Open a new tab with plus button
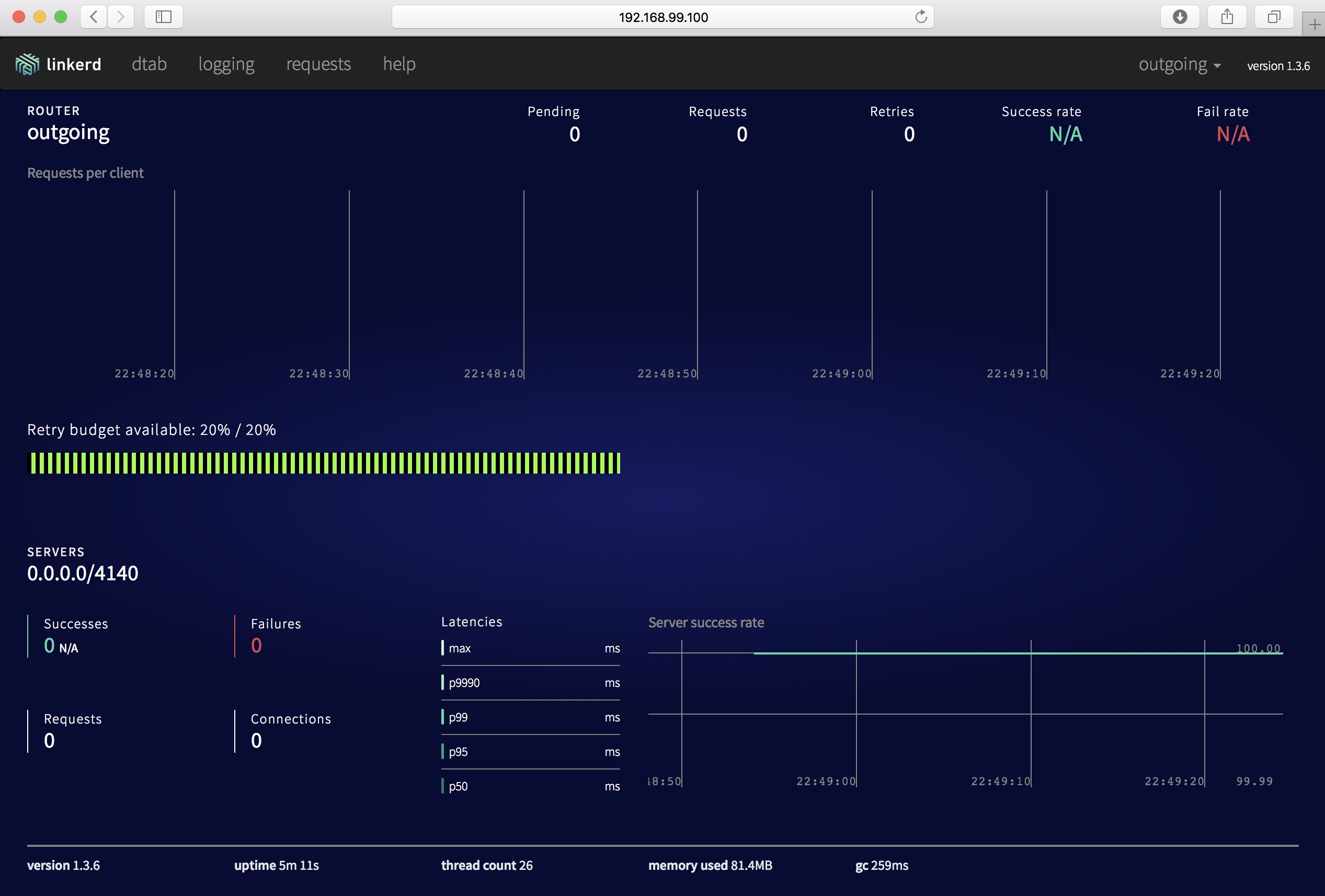This screenshot has width=1325, height=896. click(1314, 25)
